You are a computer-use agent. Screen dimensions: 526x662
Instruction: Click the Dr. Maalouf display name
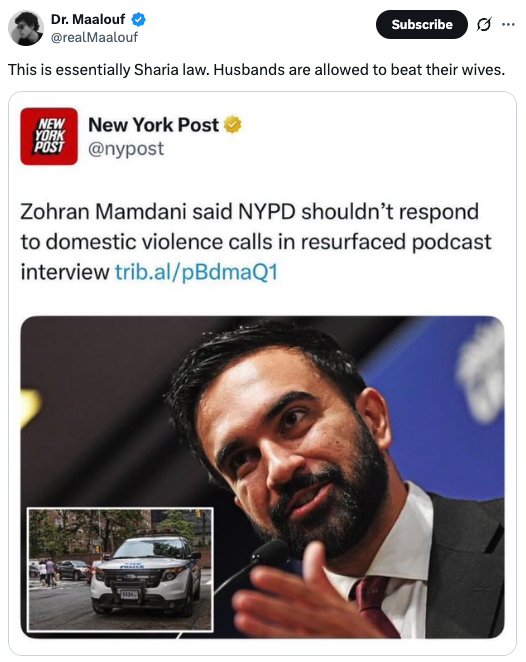(88, 19)
